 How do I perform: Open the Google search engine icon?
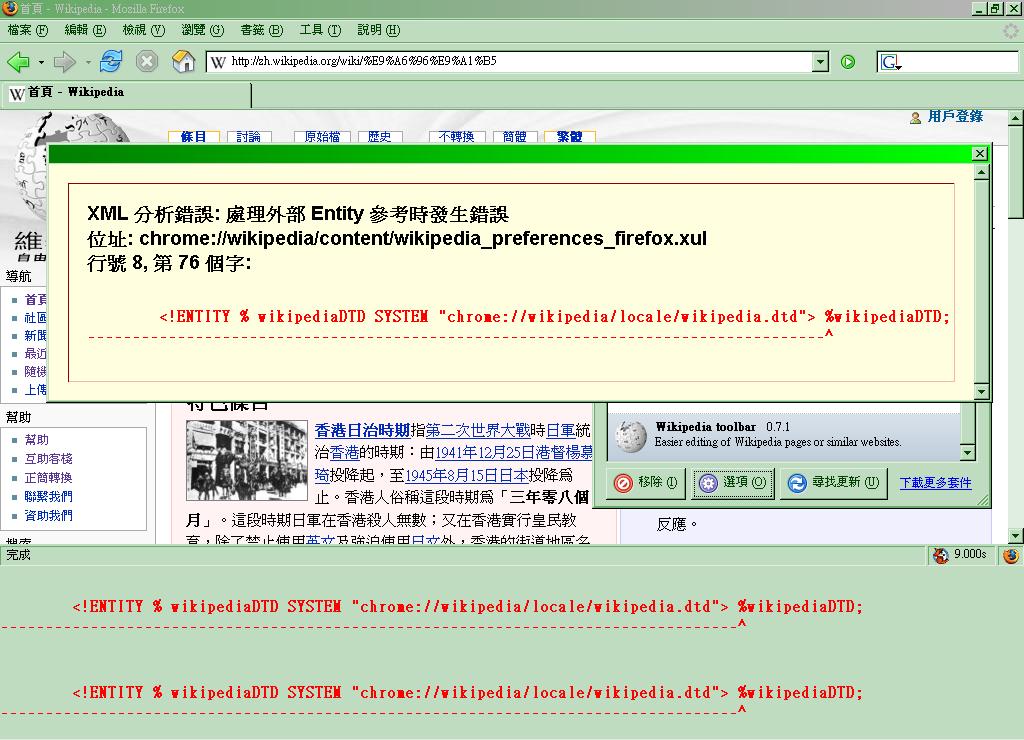890,62
